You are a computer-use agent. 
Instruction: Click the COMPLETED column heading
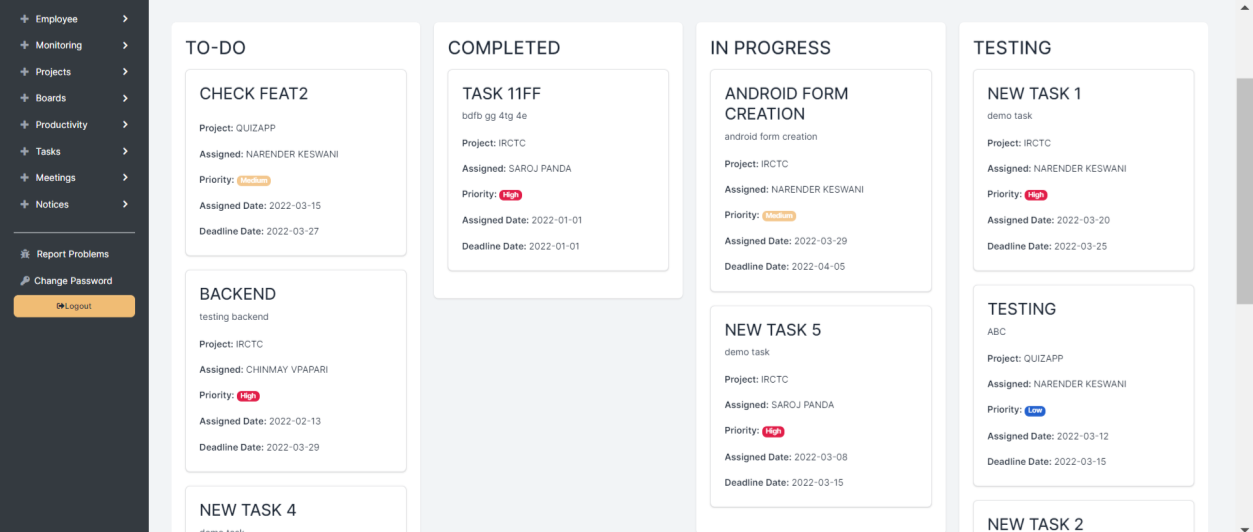tap(504, 48)
